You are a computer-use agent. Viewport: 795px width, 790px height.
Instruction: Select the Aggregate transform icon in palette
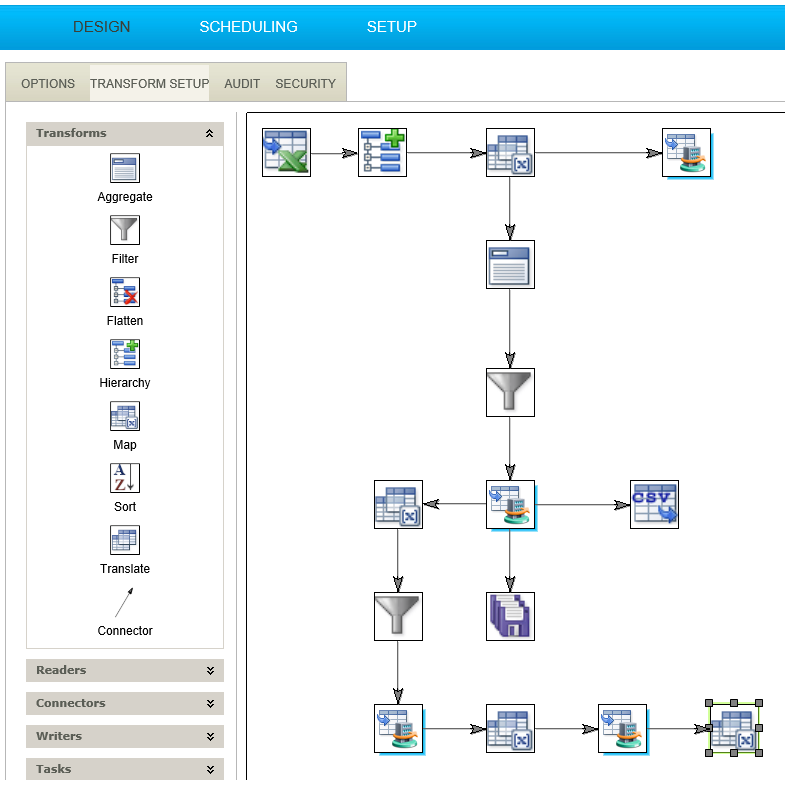pos(125,168)
